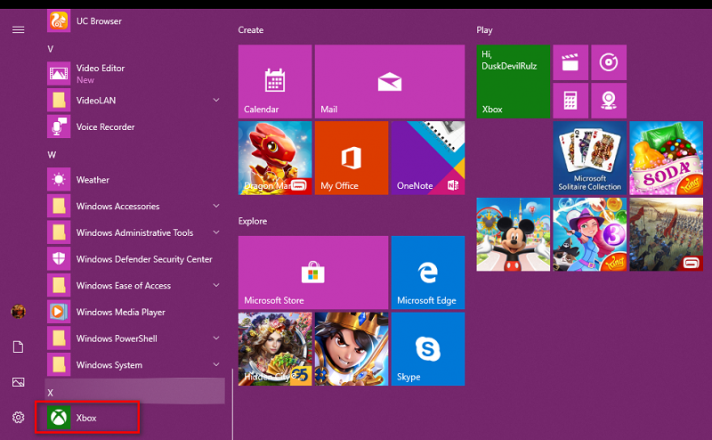This screenshot has height=440, width=712.
Task: Open Microsoft Solitaire Collection tile
Action: click(589, 158)
